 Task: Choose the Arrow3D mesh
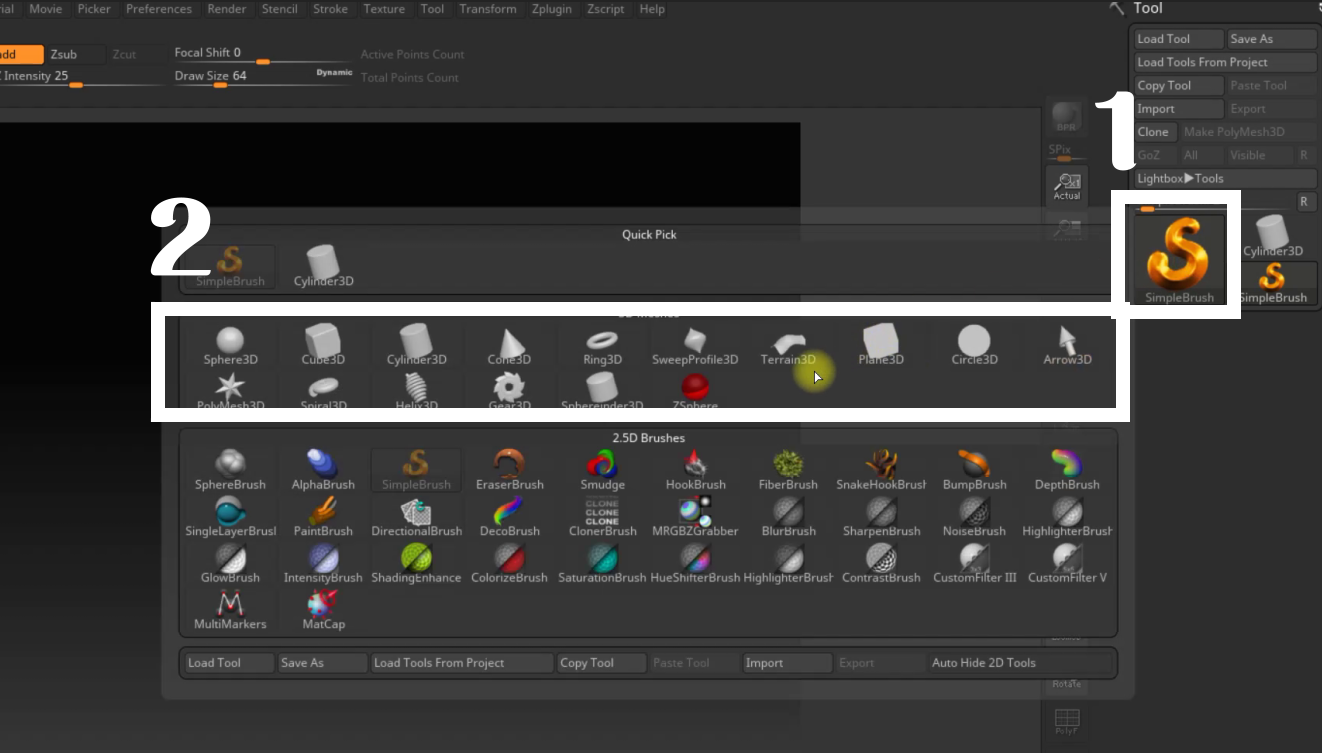coord(1067,345)
